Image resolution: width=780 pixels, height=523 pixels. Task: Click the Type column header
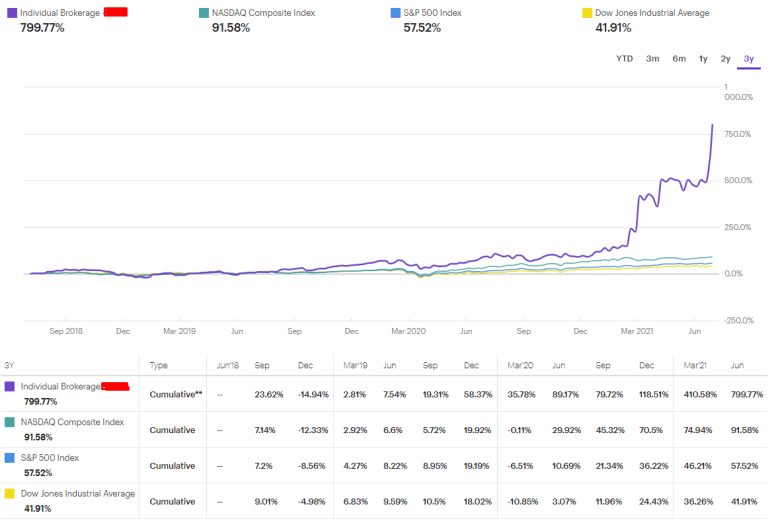tap(158, 365)
